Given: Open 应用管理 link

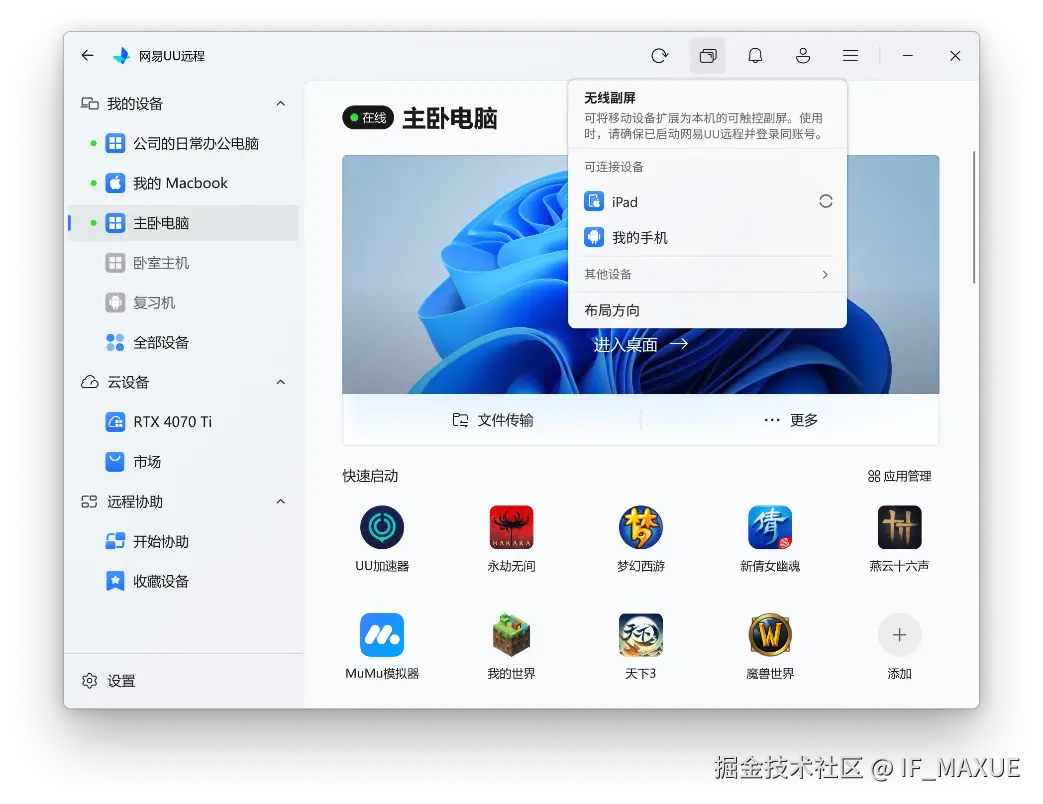Looking at the screenshot, I should [899, 476].
